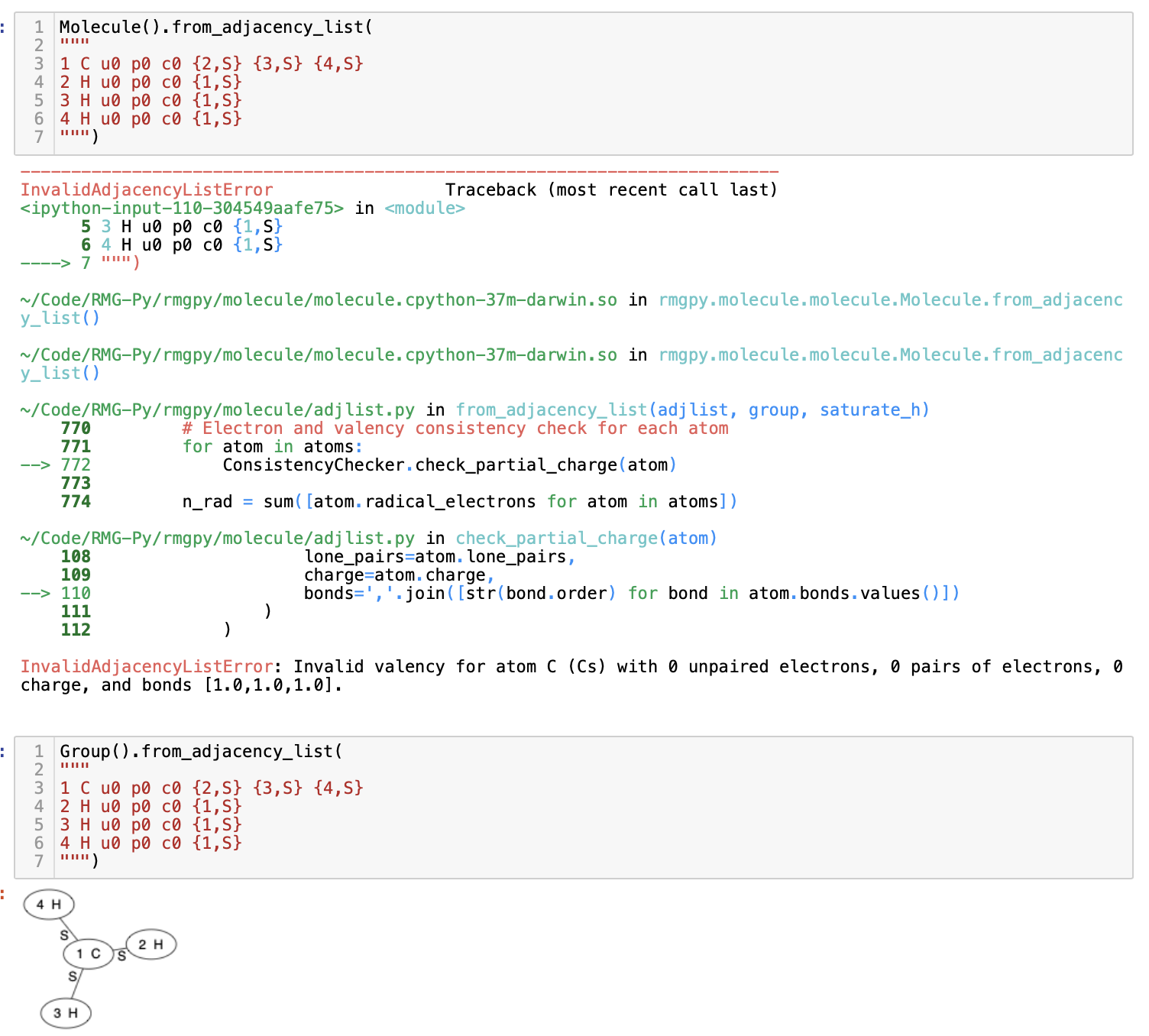Click the red InvalidAdjacencyListError traceback header
This screenshot has height=1036, width=1149.
pyautogui.click(x=147, y=190)
